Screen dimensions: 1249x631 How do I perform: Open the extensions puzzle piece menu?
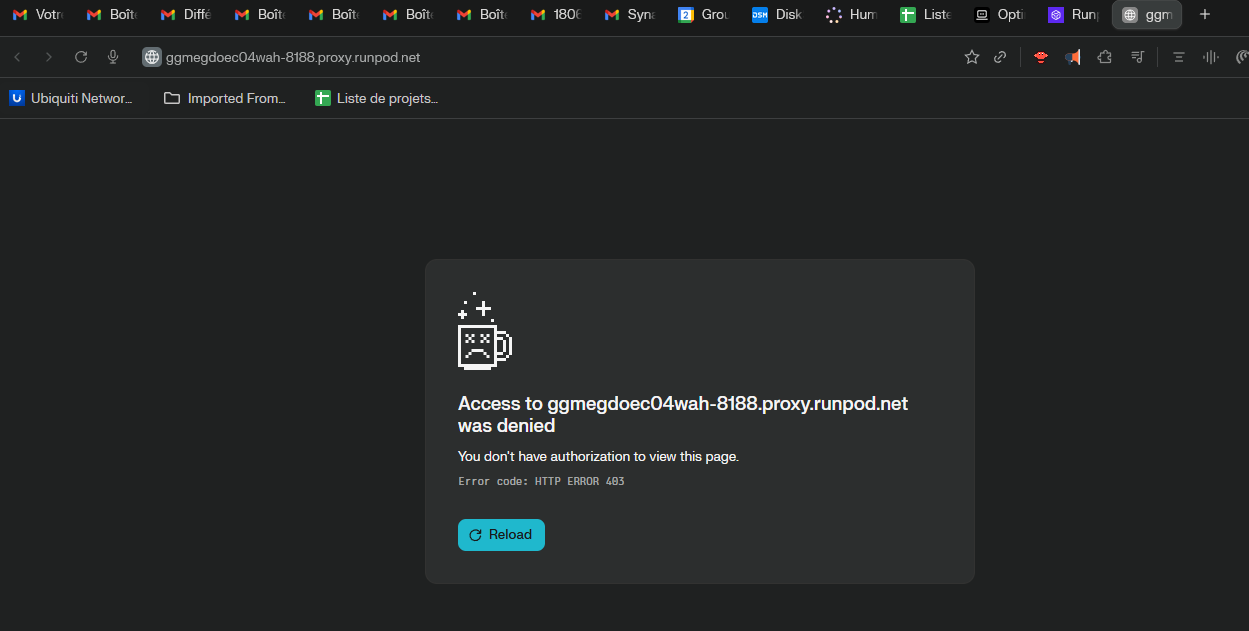(1104, 57)
